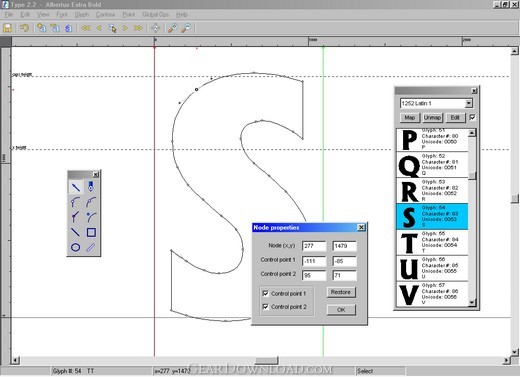The height and width of the screenshot is (377, 520).
Task: Go to previous glyph with left arrow
Action: (99, 28)
